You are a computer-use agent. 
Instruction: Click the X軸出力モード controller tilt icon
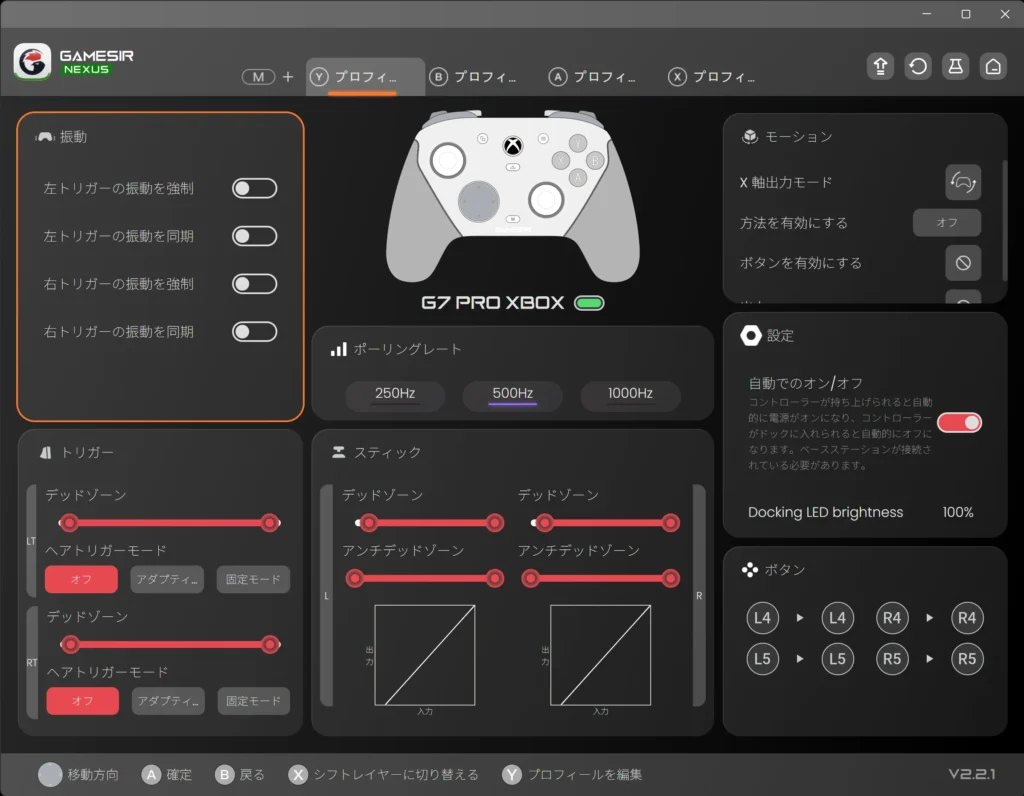(963, 182)
